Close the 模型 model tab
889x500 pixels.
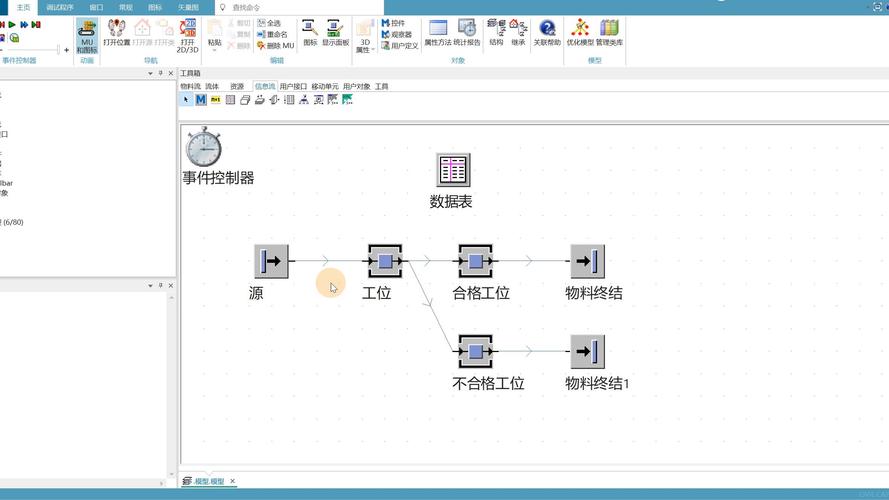coord(232,481)
